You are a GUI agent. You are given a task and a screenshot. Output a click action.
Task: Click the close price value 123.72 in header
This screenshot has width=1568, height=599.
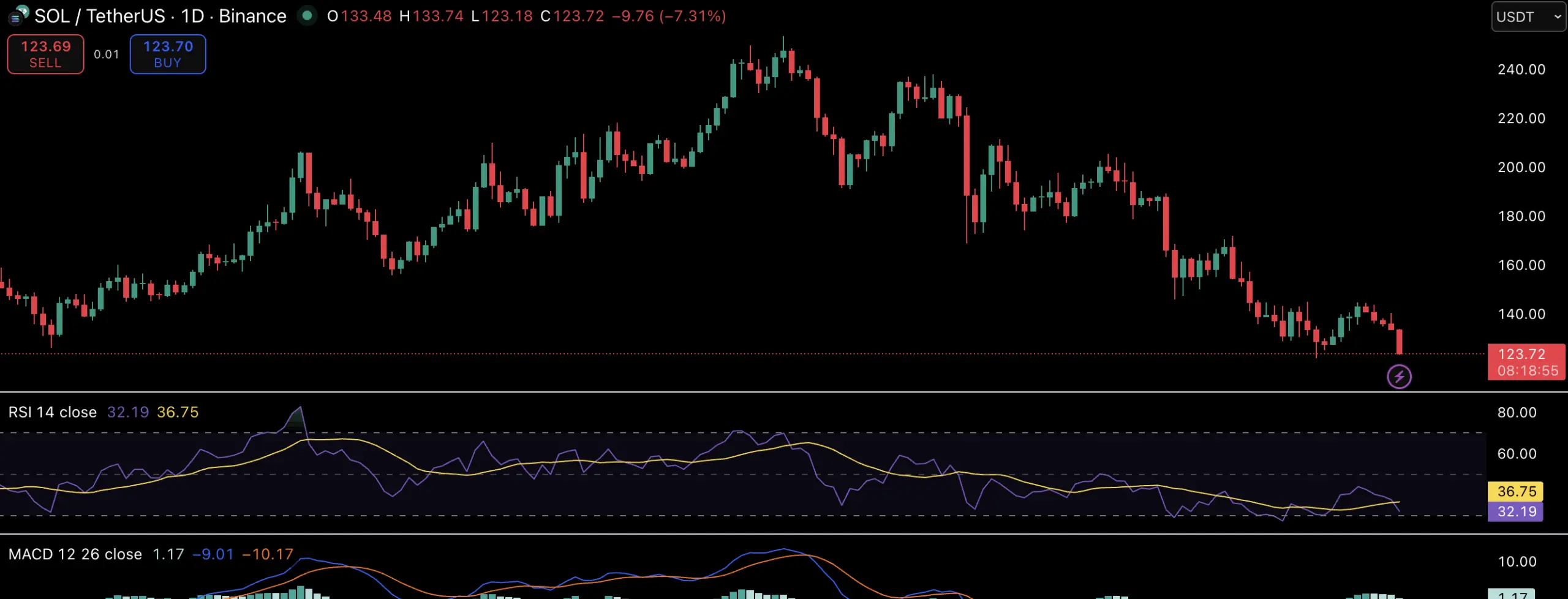(x=579, y=16)
